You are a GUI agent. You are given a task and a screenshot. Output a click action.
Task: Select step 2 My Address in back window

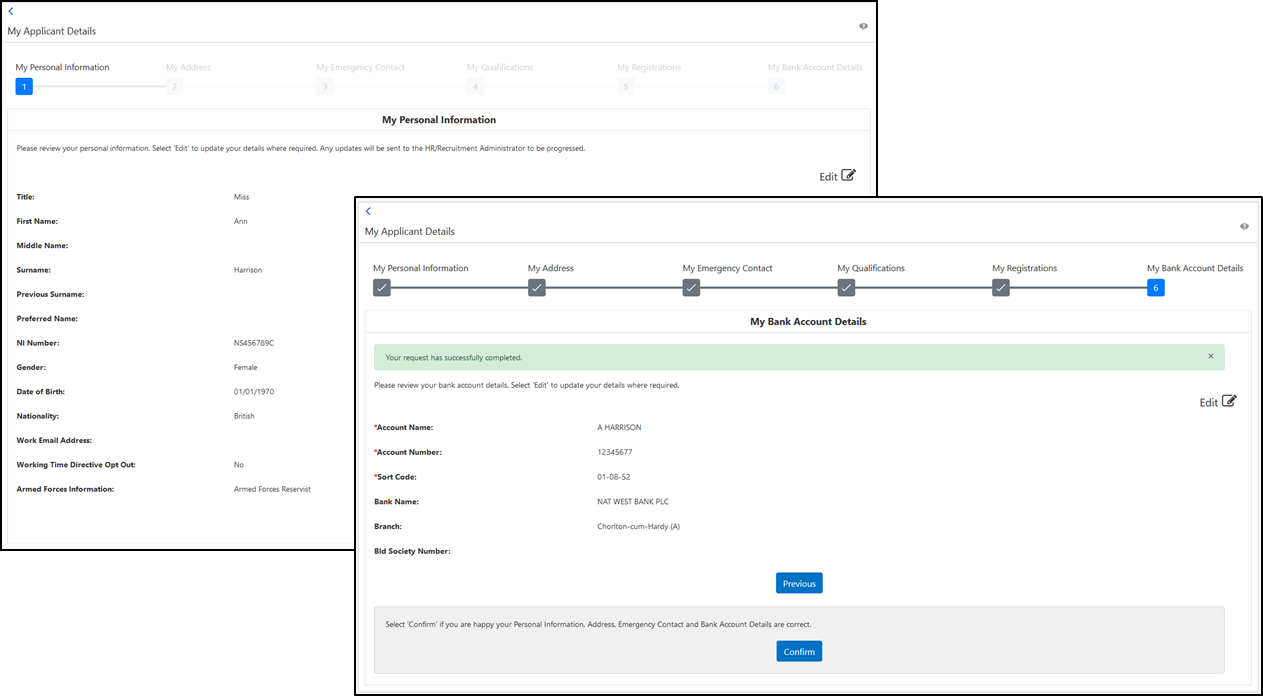[174, 87]
